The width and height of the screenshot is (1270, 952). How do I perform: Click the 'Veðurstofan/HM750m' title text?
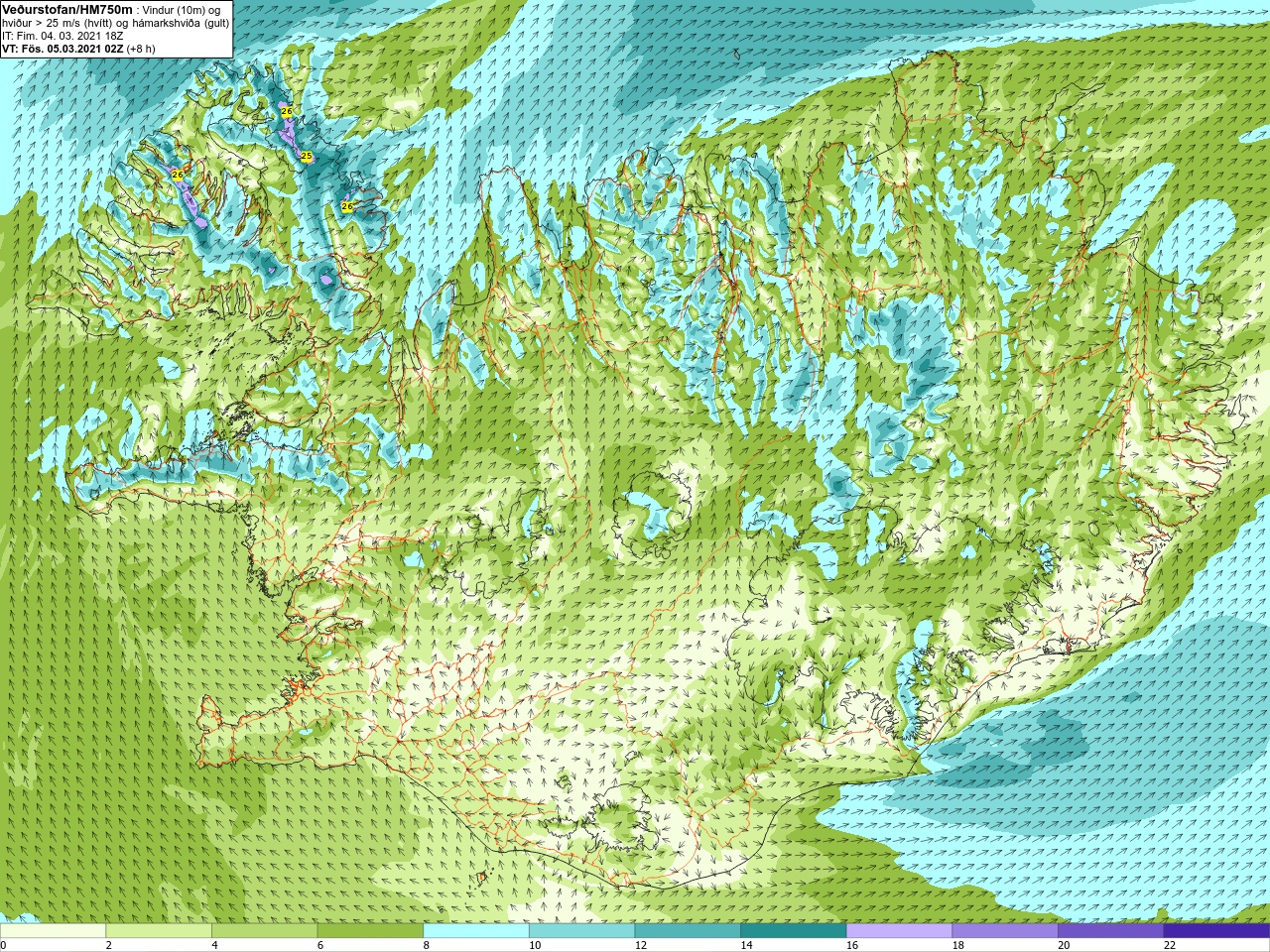click(x=66, y=9)
